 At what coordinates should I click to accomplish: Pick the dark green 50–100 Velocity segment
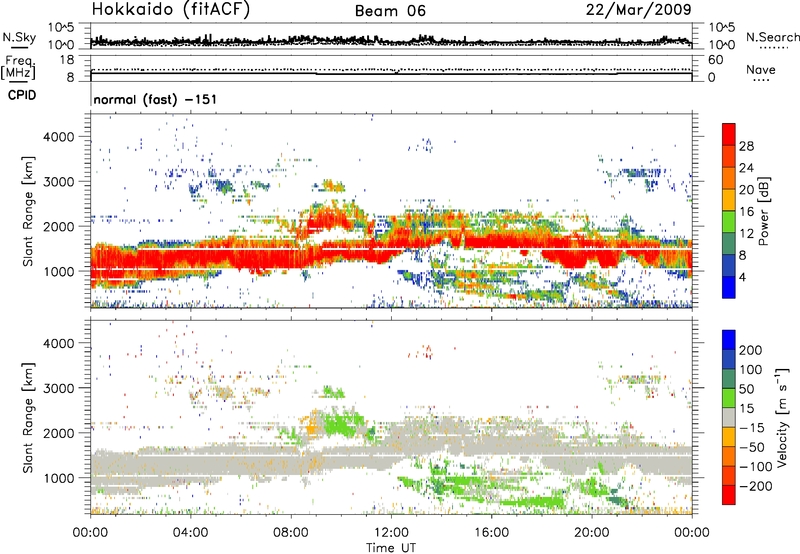click(x=729, y=379)
